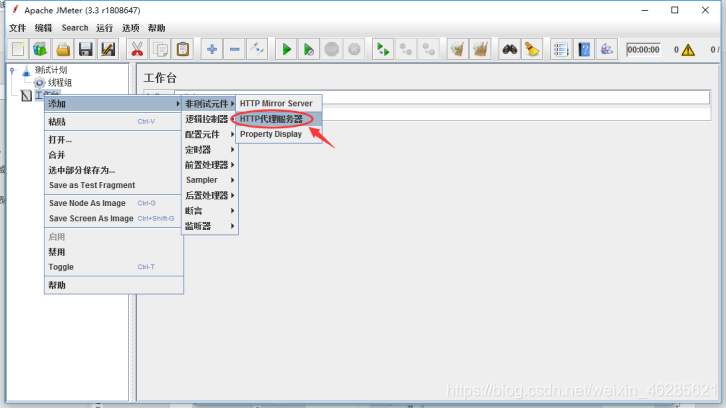Viewport: 726px width, 409px height.
Task: Select HTTP代理服务器 from submenu
Action: [x=279, y=119]
